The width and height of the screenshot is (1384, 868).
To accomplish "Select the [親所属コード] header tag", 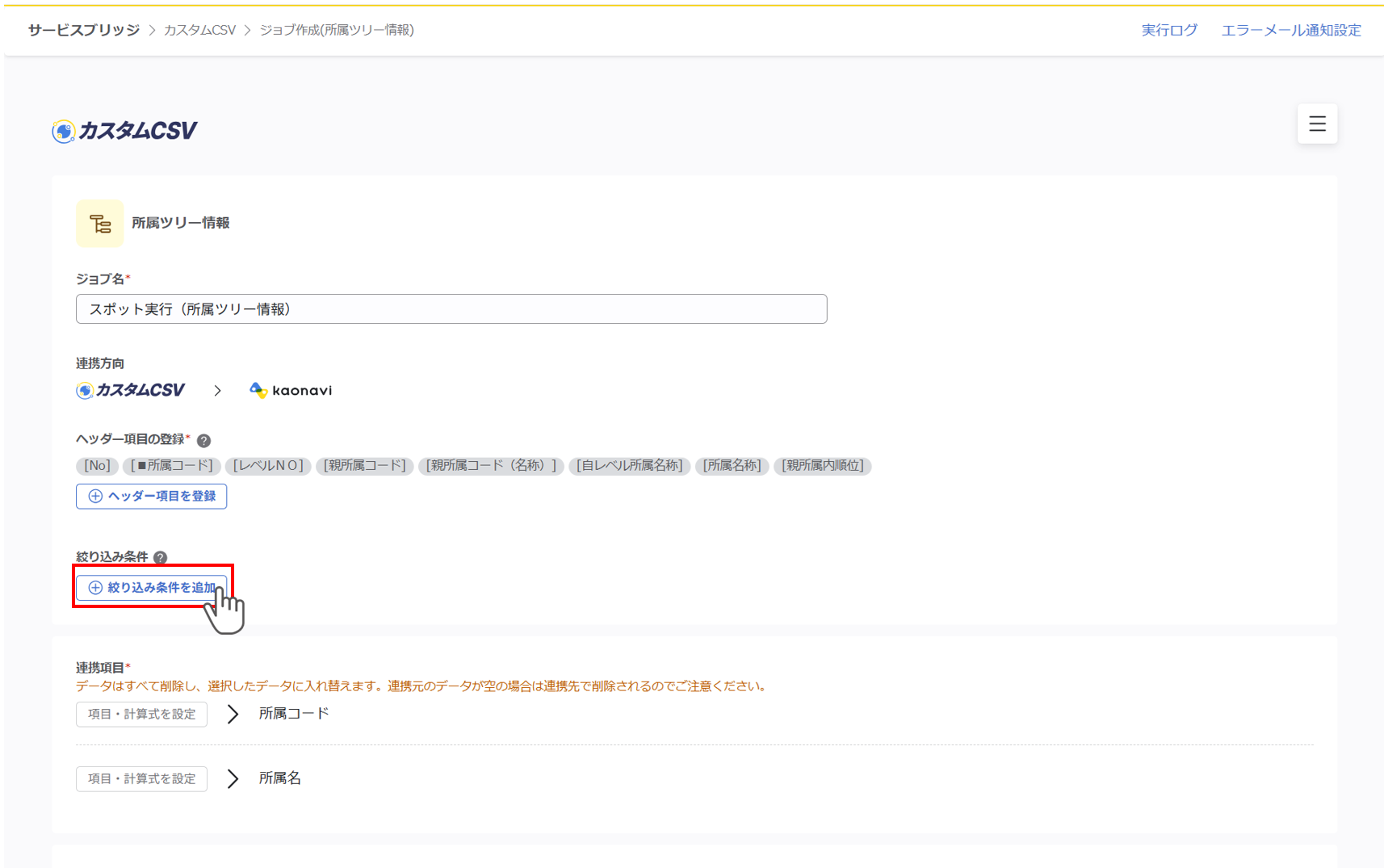I will pos(365,466).
